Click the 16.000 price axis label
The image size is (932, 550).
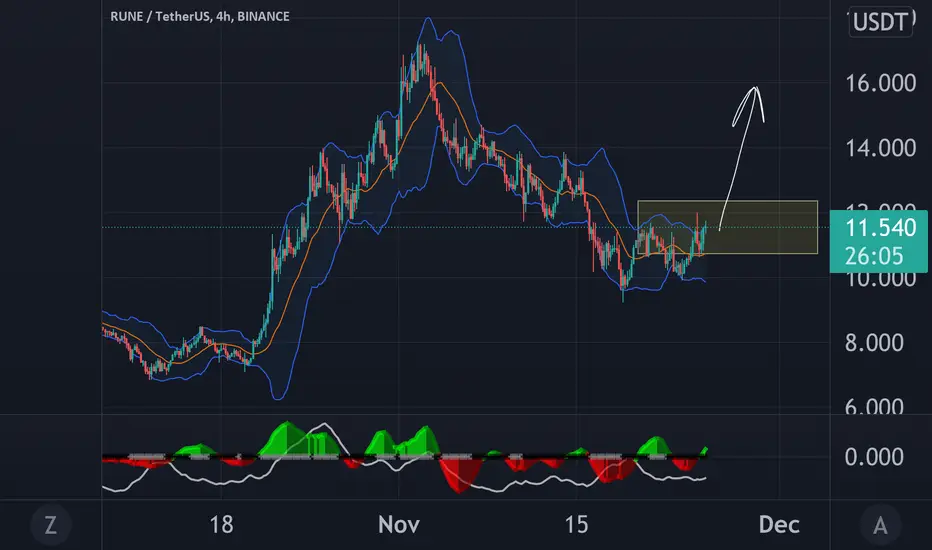[880, 83]
